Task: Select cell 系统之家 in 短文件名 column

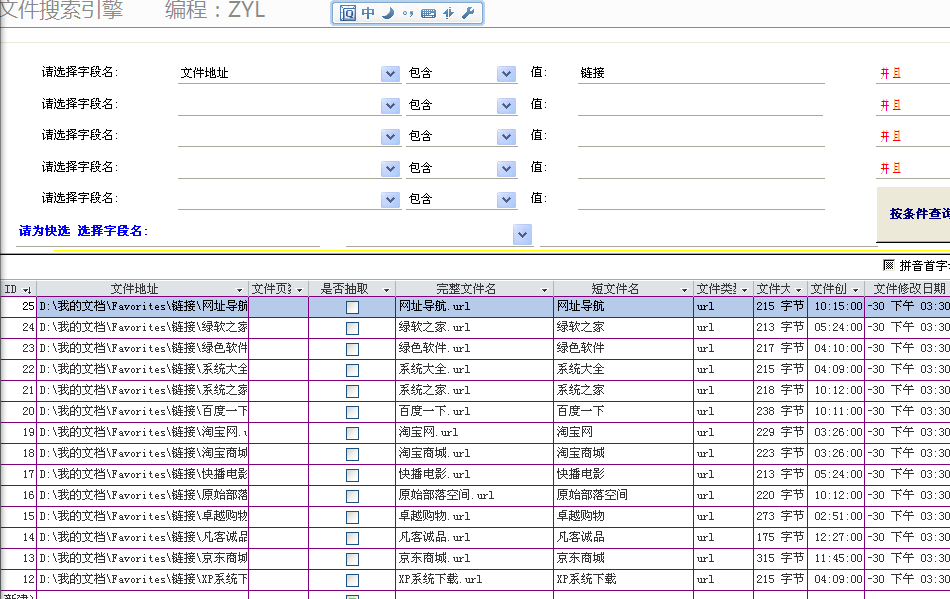Action: click(623, 391)
